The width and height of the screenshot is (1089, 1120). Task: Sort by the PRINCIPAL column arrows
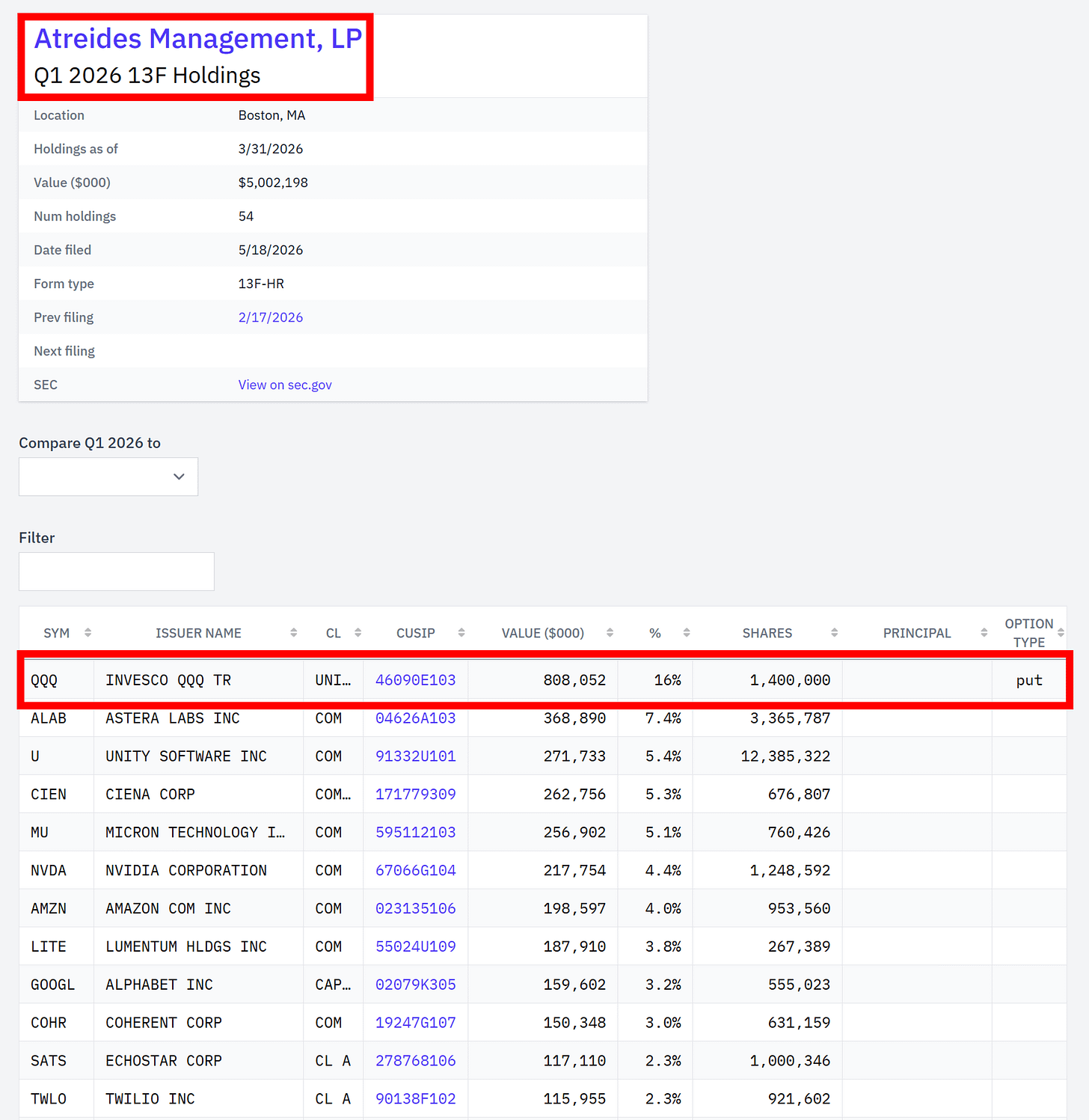pos(984,633)
